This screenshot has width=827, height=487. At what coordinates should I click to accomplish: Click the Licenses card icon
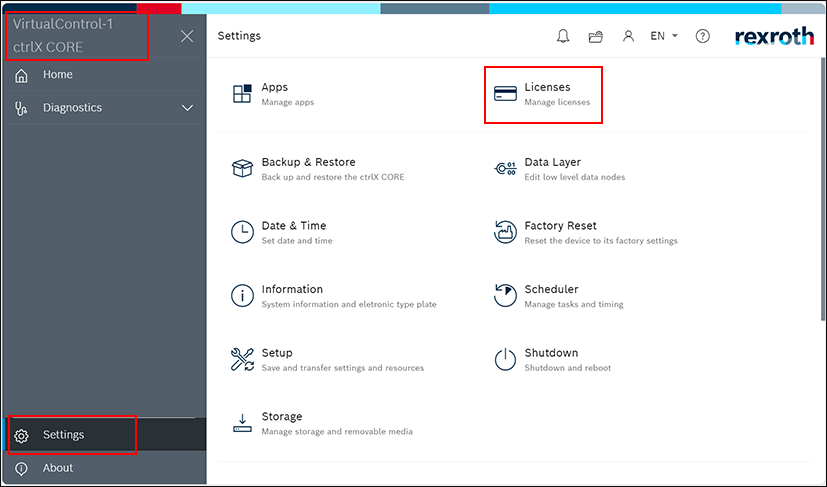point(505,93)
